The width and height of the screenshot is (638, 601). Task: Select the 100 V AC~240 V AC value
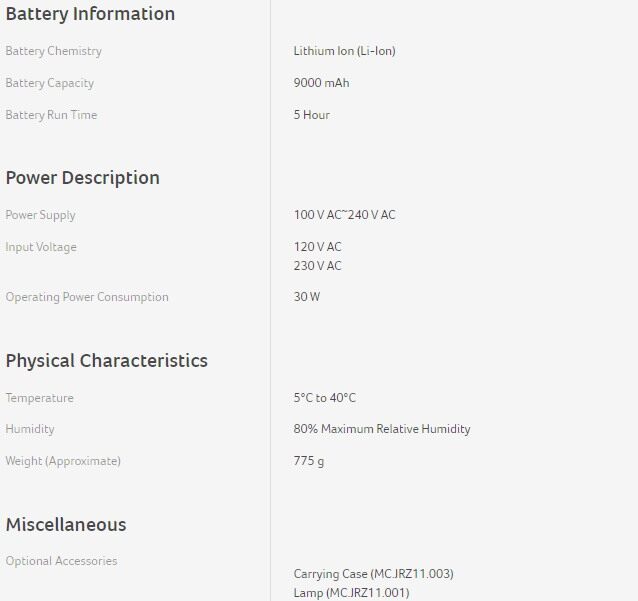344,215
